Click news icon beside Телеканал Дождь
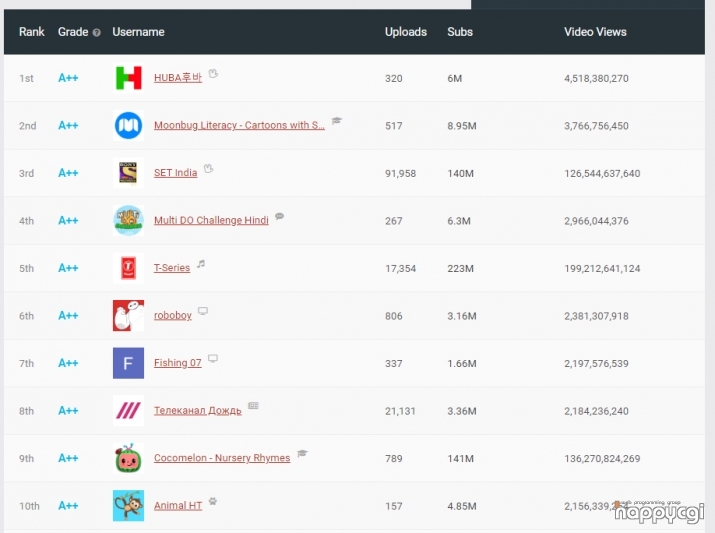Screen dimensions: 715x533 click(x=253, y=406)
